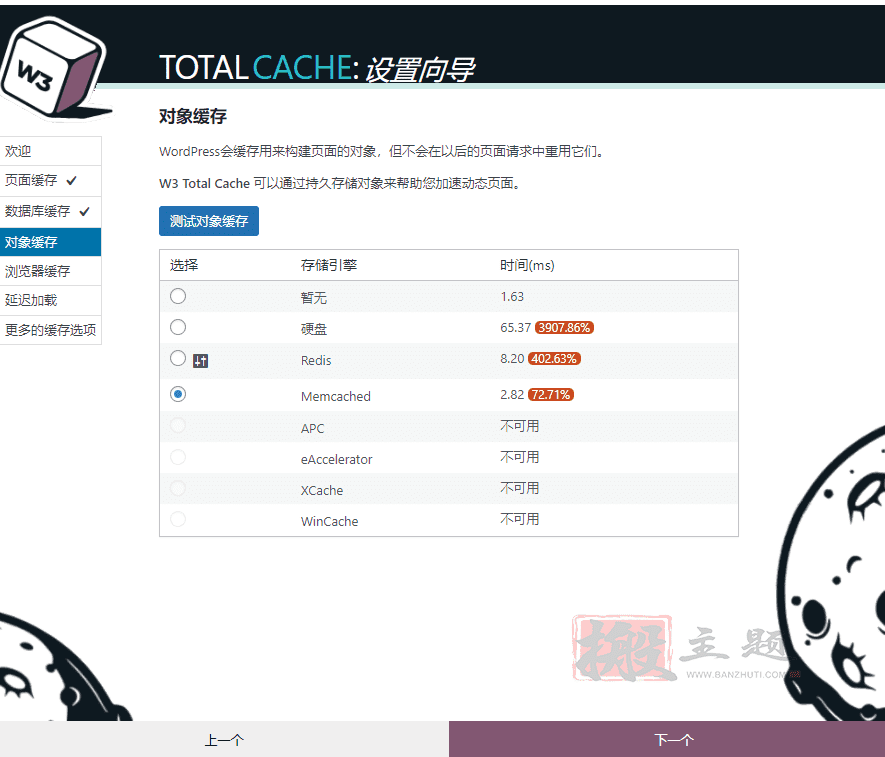Click the 402.63% badge in the Redis row
The image size is (885, 757).
point(554,358)
